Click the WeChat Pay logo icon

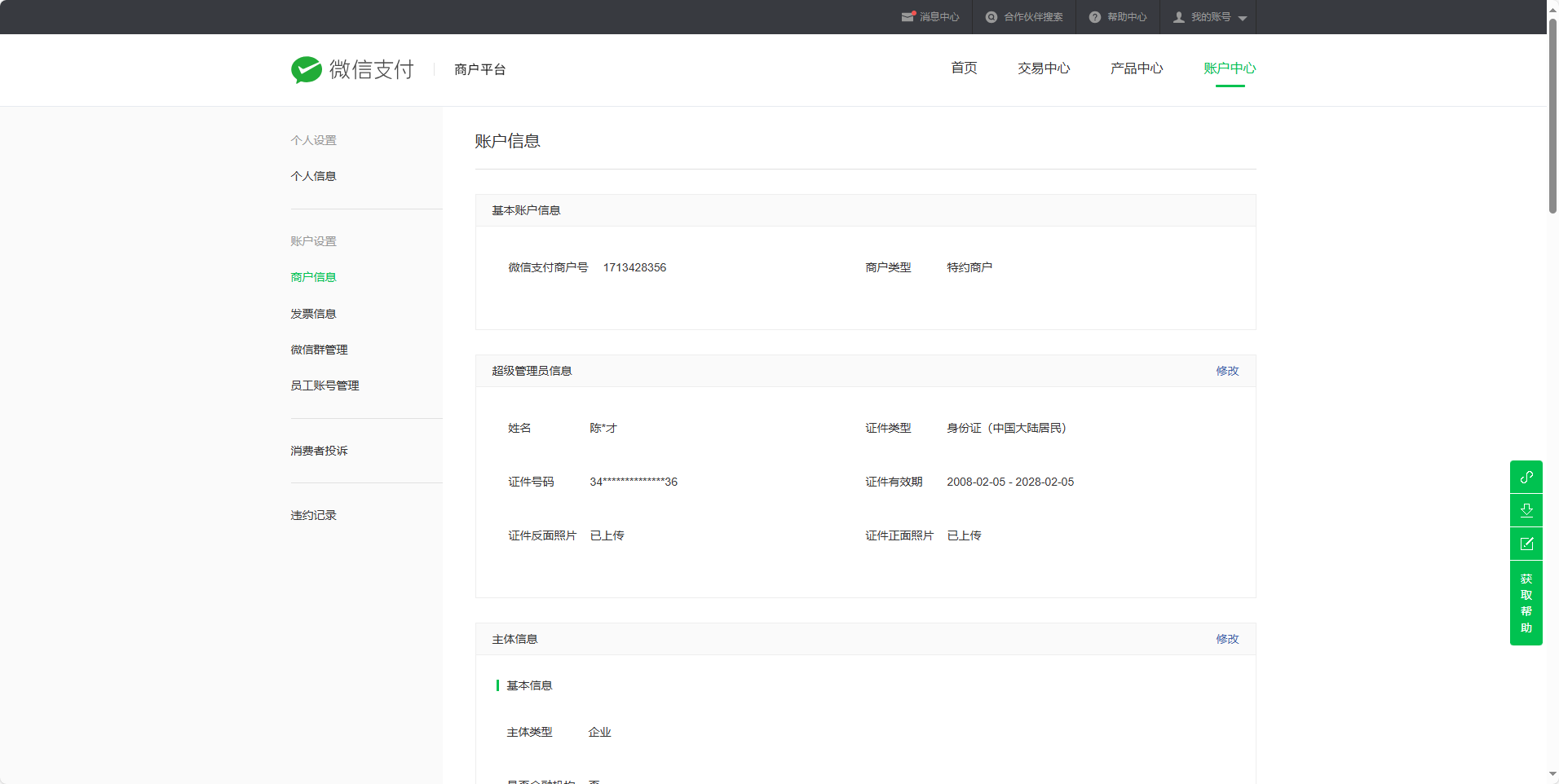tap(307, 69)
